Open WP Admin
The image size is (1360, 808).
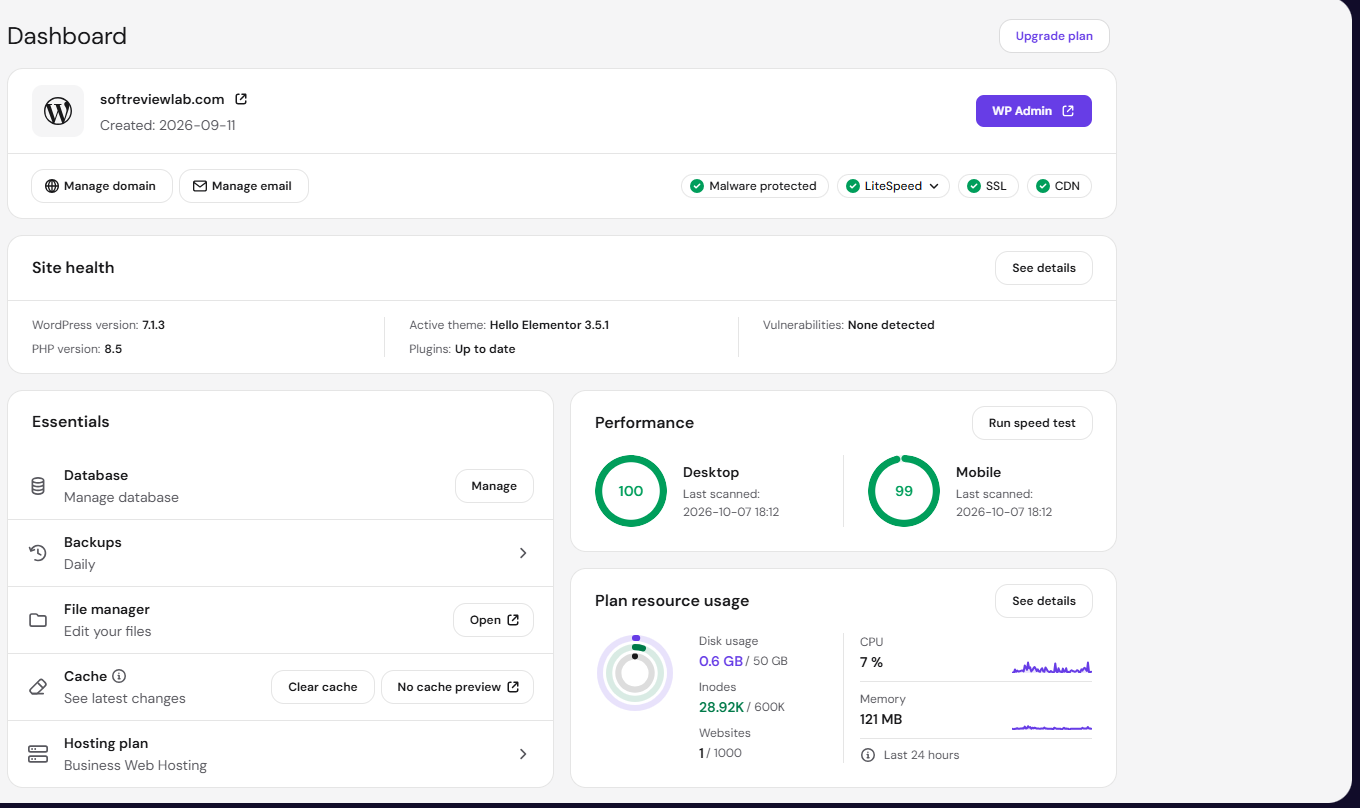[1033, 111]
